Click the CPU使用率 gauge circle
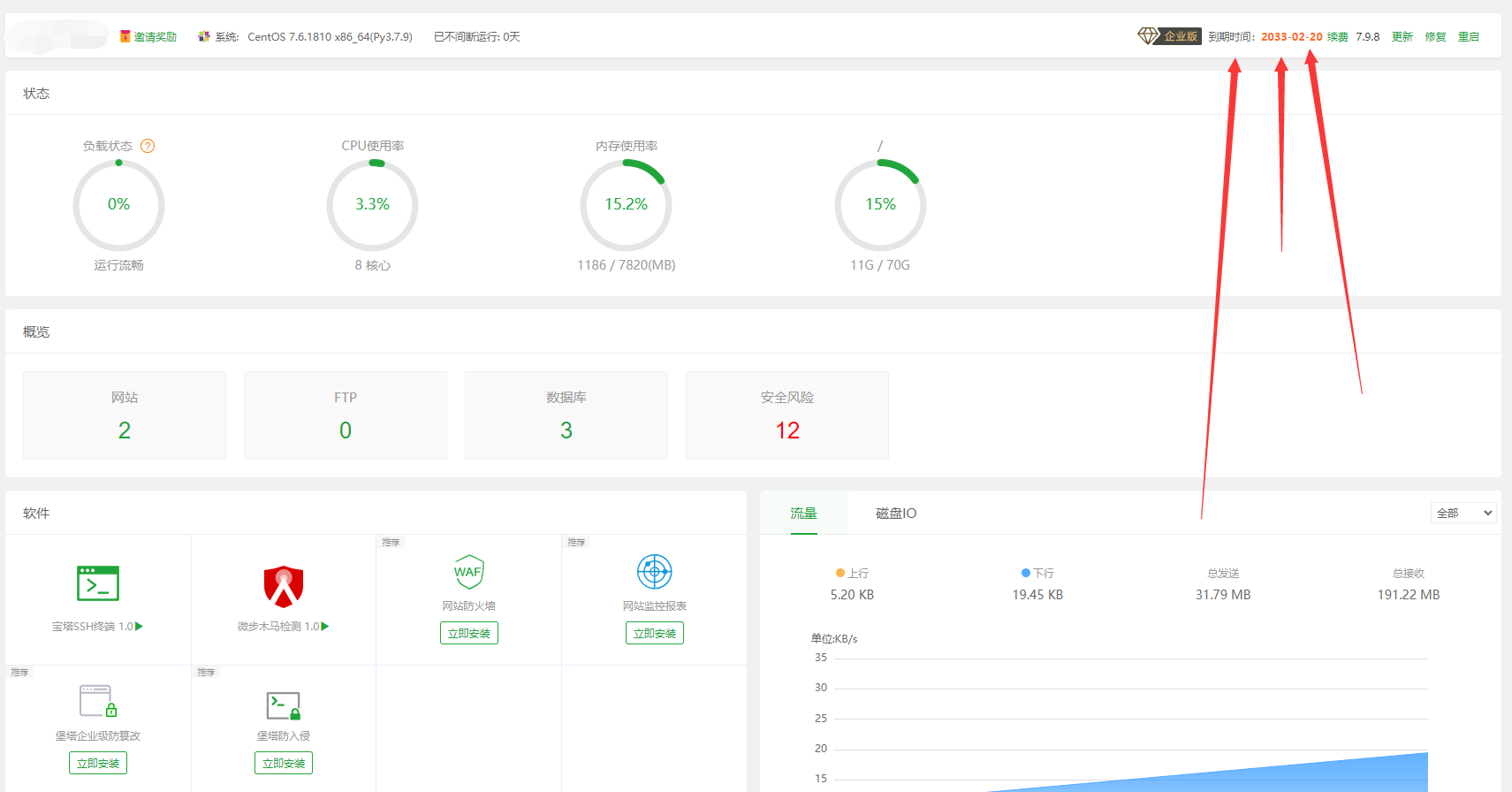 point(372,204)
